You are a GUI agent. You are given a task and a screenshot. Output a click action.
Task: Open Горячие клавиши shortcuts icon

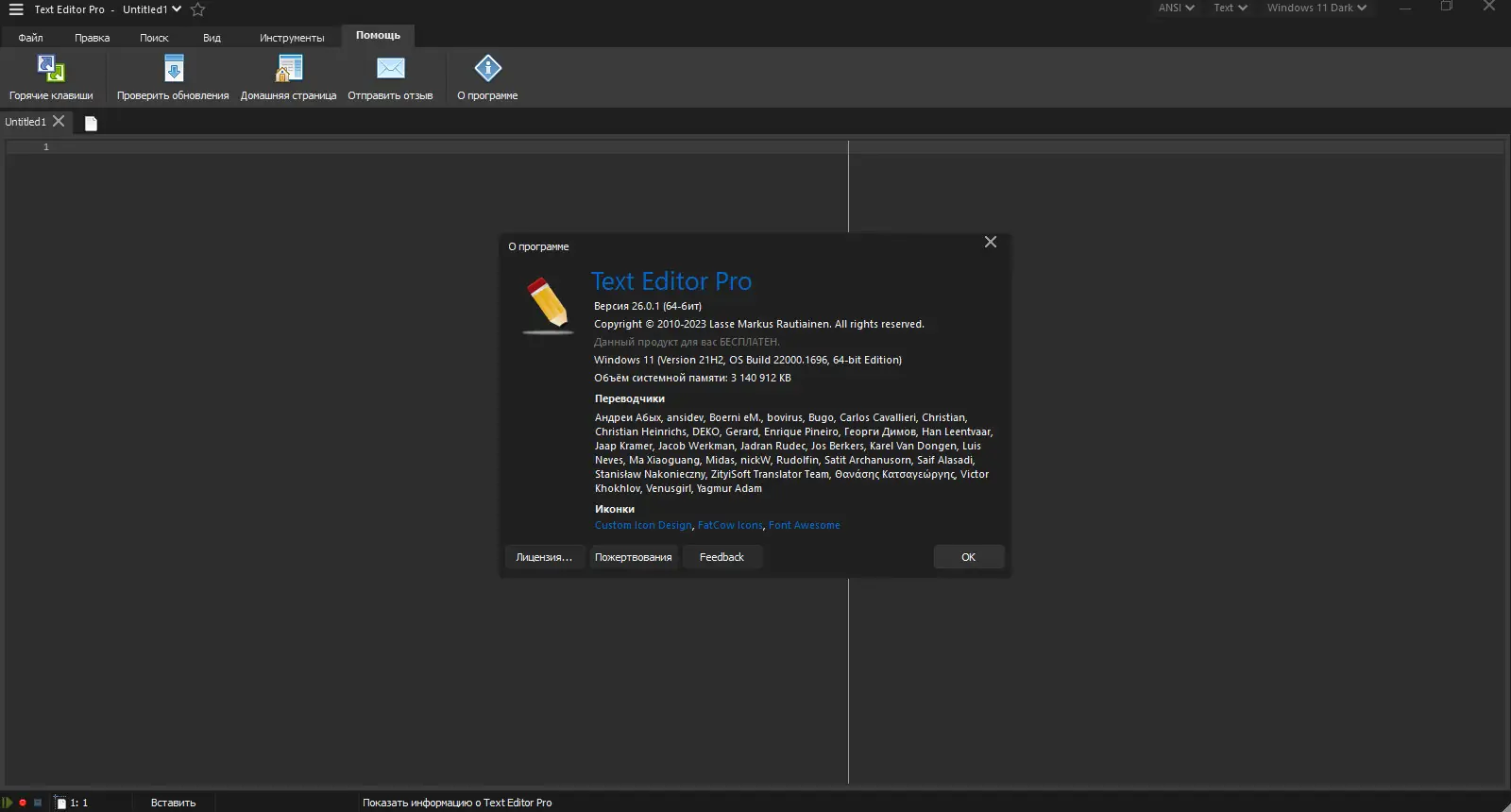click(51, 68)
